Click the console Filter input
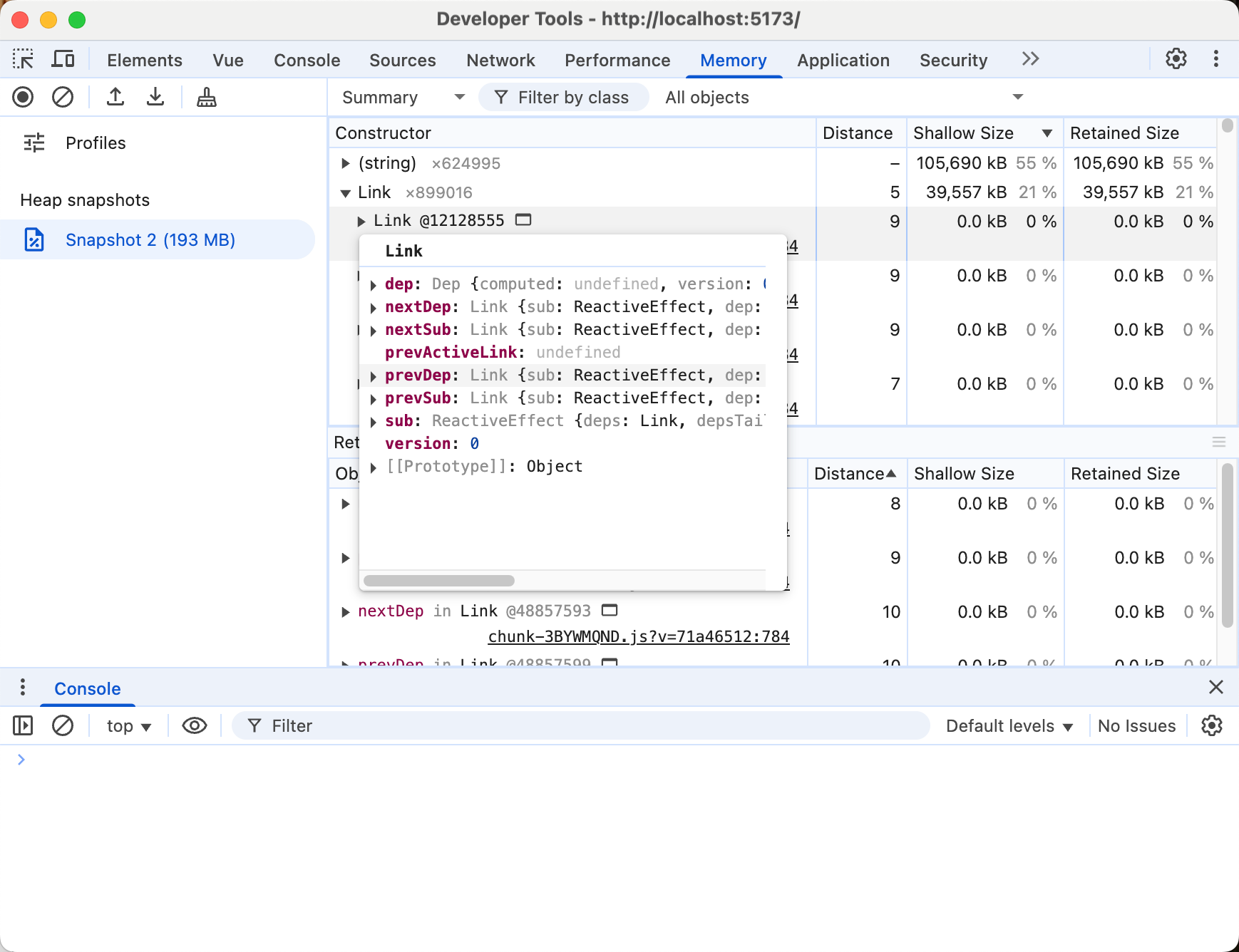Screen dimensions: 1239x952 581,725
